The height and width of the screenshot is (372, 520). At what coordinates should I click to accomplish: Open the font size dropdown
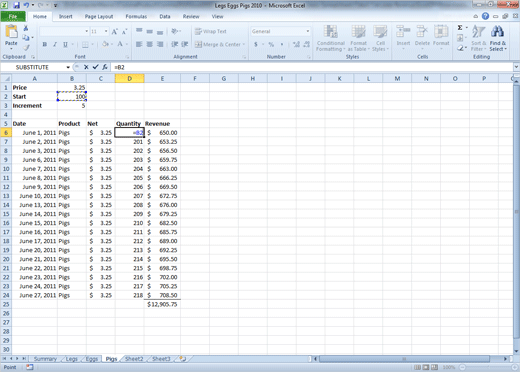click(106, 31)
